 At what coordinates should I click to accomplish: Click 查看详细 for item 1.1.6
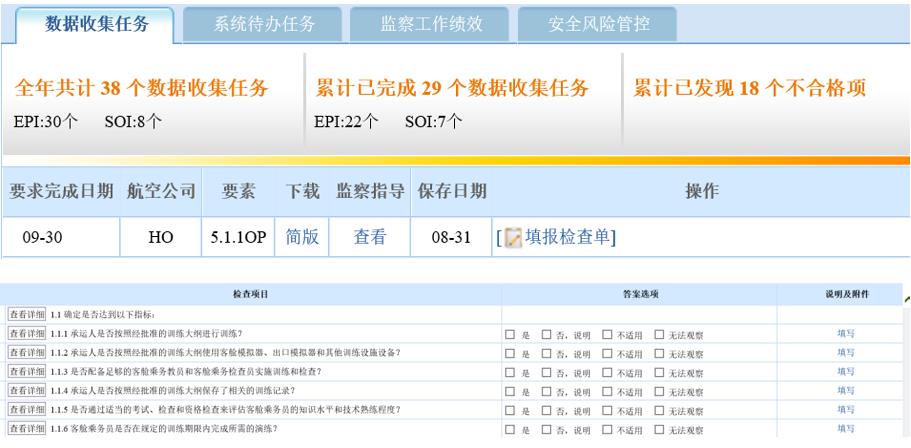(x=26, y=428)
